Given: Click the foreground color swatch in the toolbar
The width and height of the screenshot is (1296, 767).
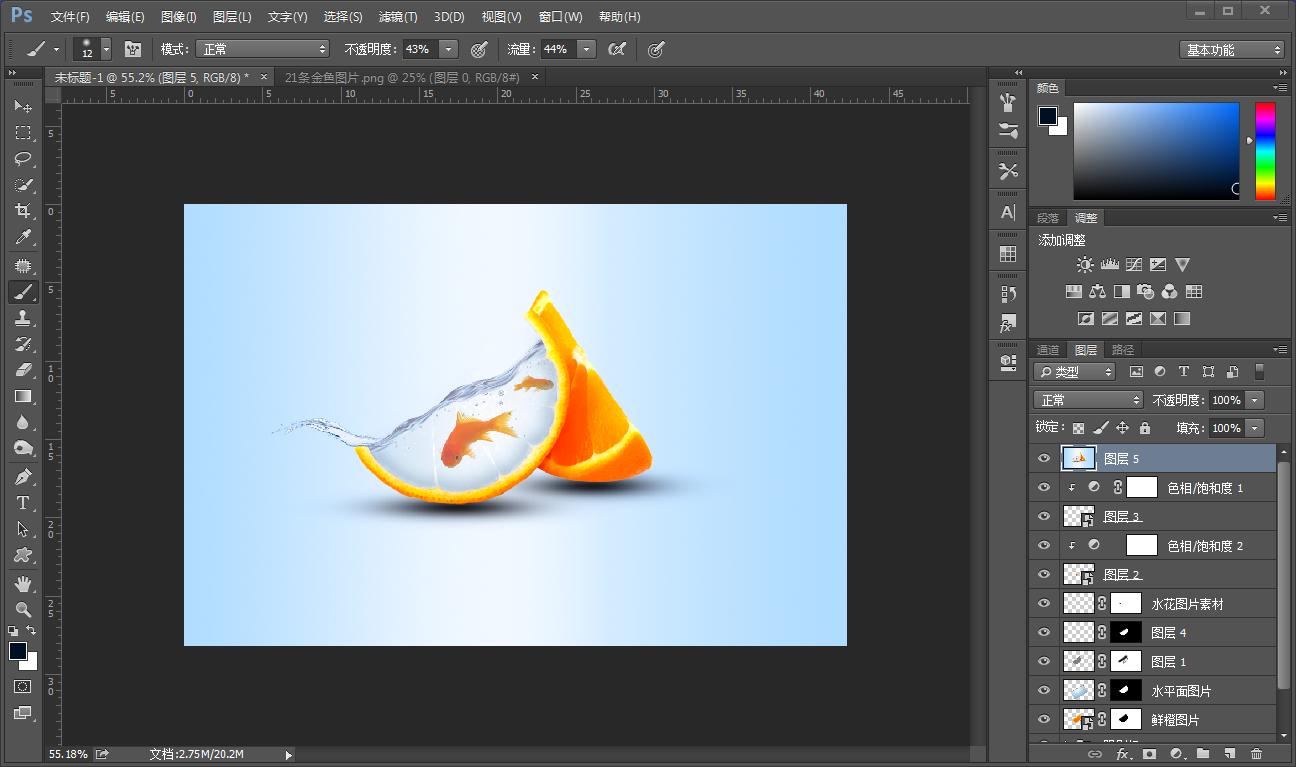Looking at the screenshot, I should point(17,651).
